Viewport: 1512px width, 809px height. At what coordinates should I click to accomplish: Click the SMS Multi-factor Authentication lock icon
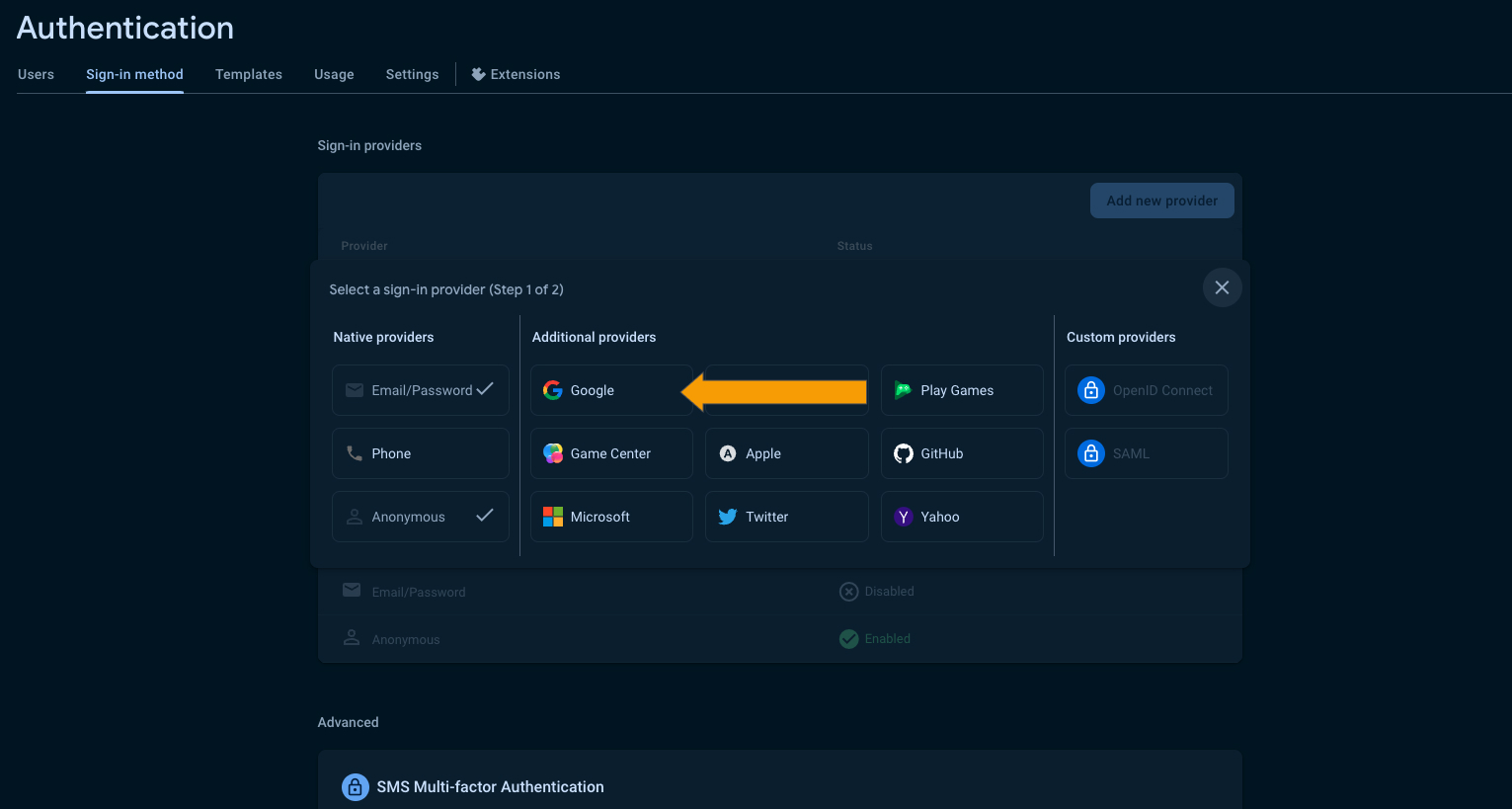355,787
